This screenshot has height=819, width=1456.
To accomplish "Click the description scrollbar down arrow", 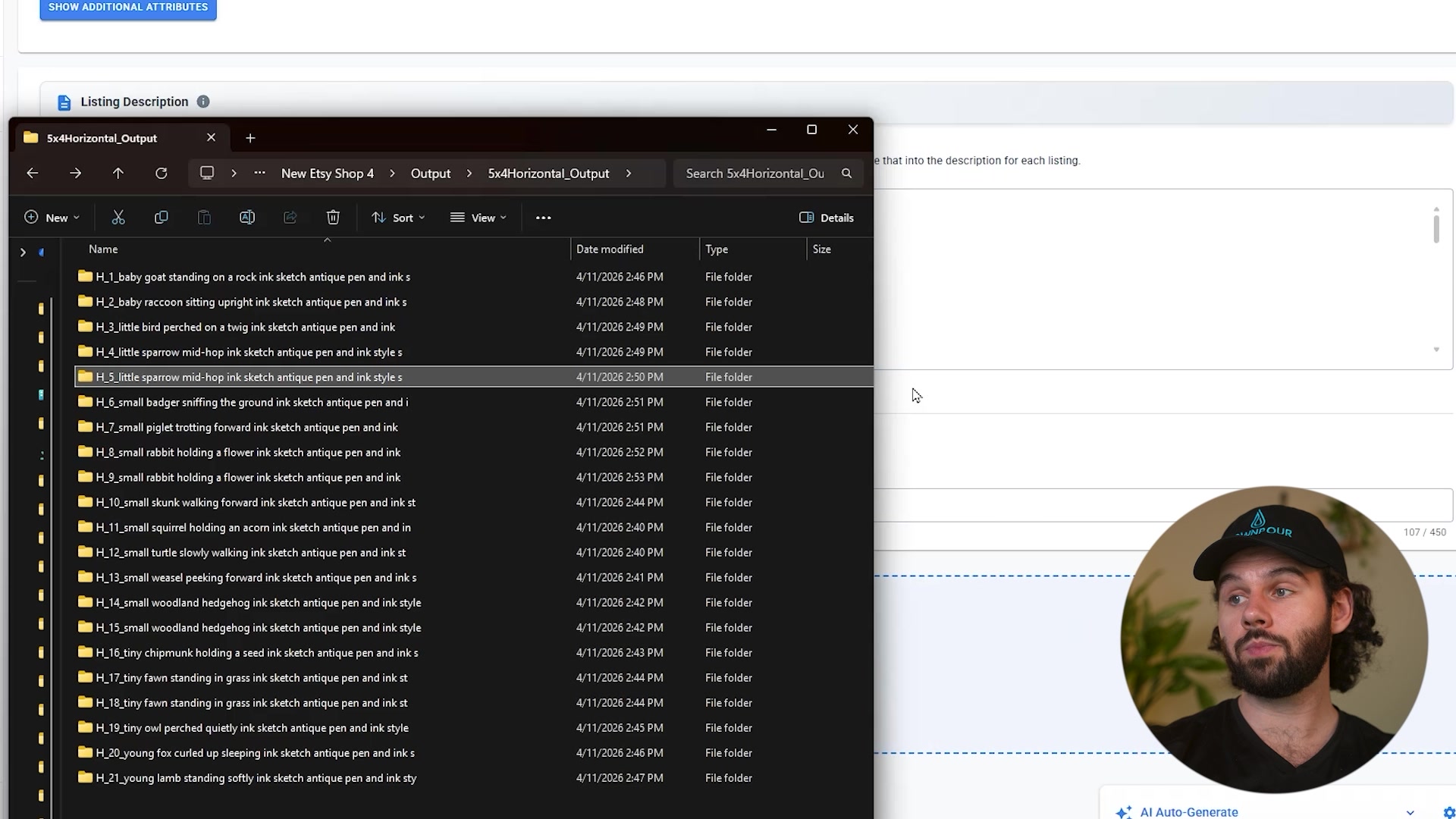I will [x=1436, y=350].
